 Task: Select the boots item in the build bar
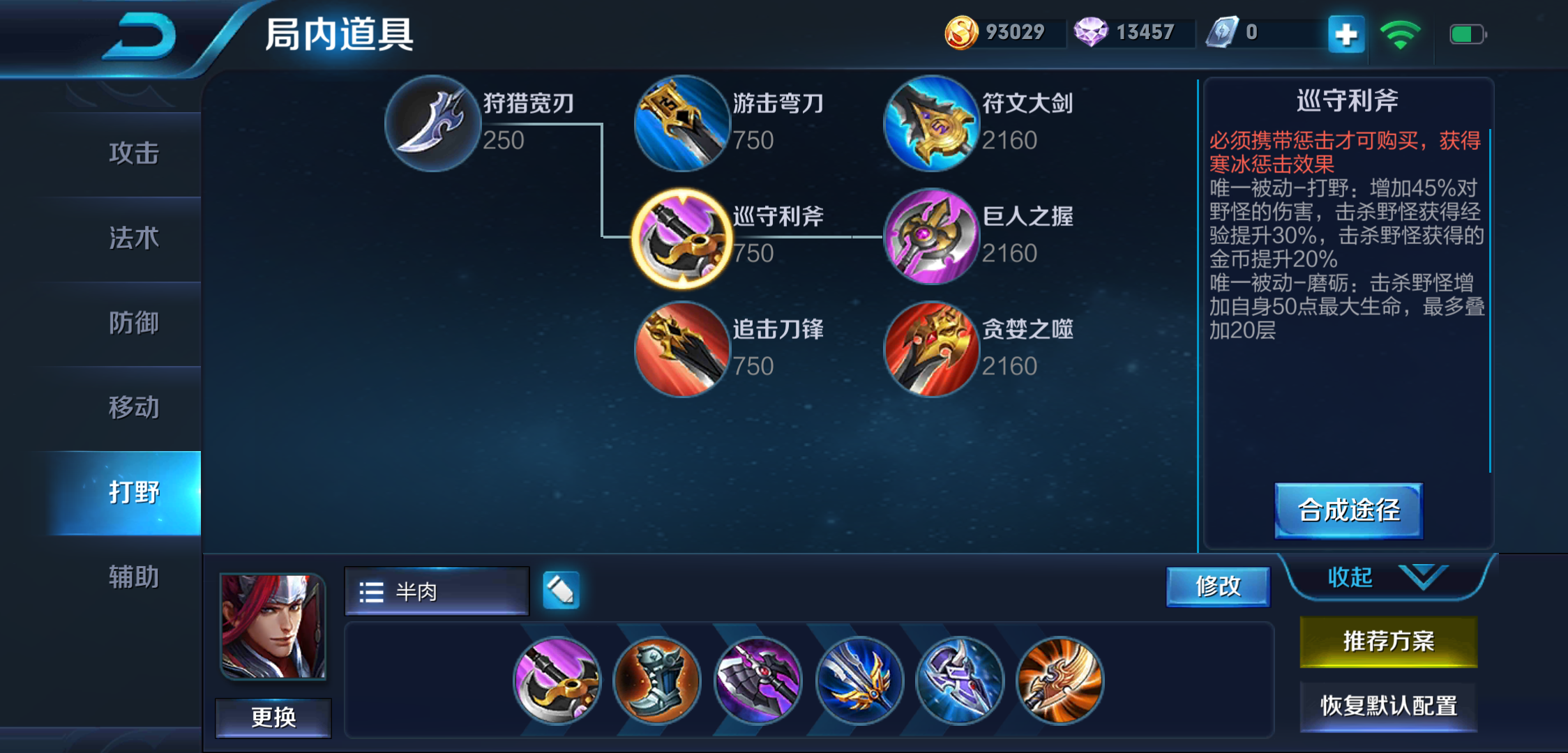657,680
